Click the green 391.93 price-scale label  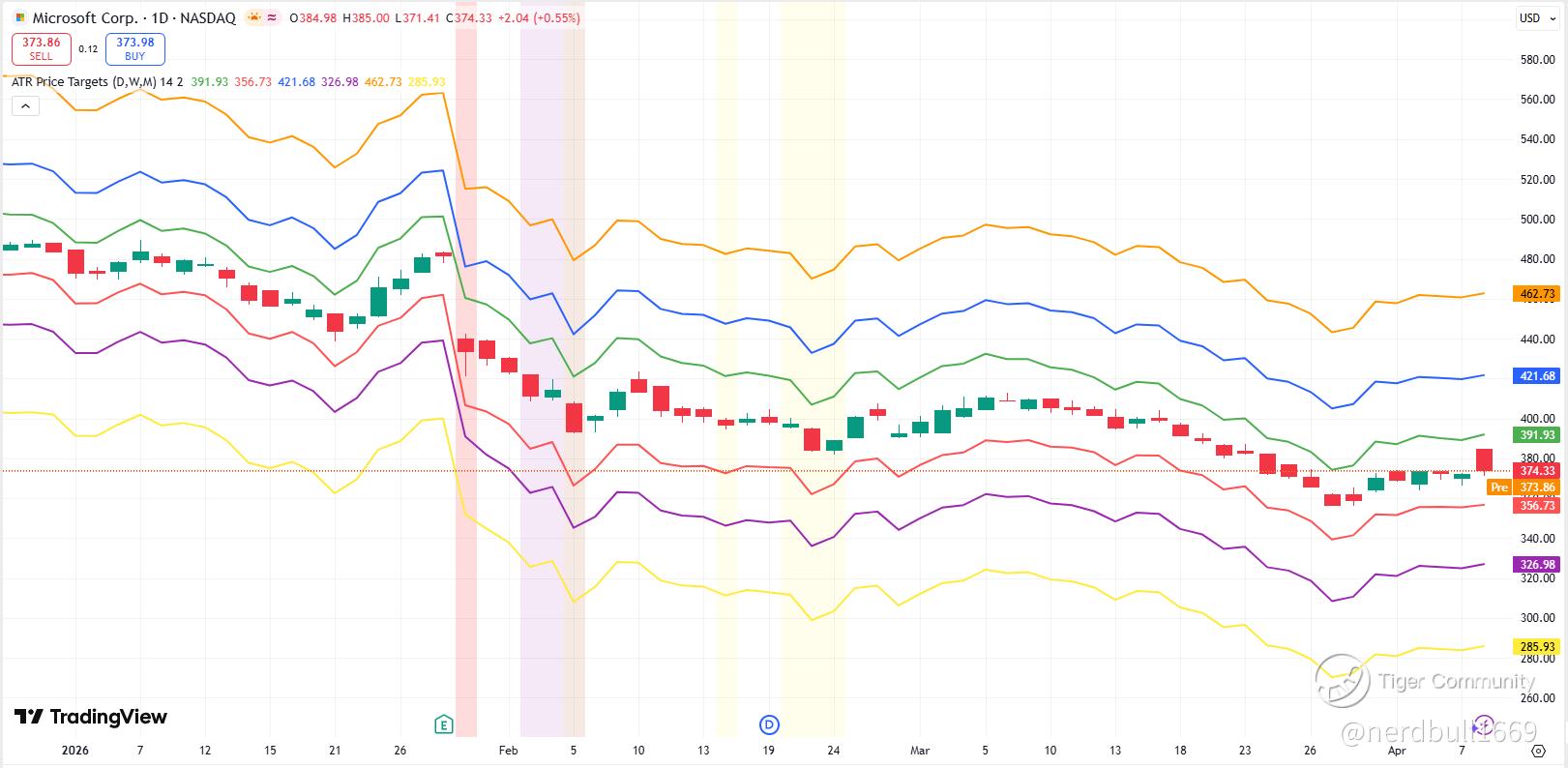pos(1537,435)
